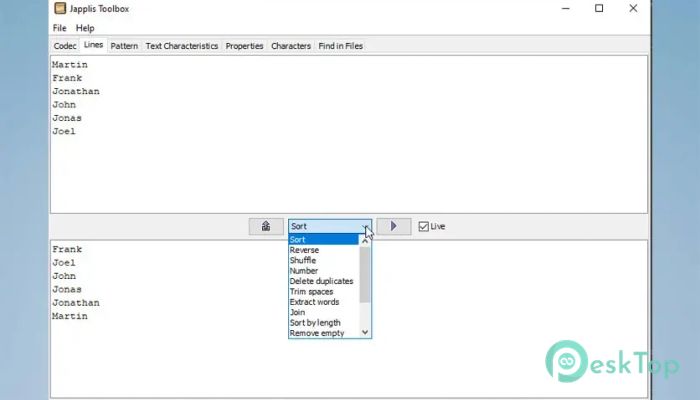Click the dropdown list scrollbar thumb
Viewport: 700px width, 400px height.
pos(365,274)
